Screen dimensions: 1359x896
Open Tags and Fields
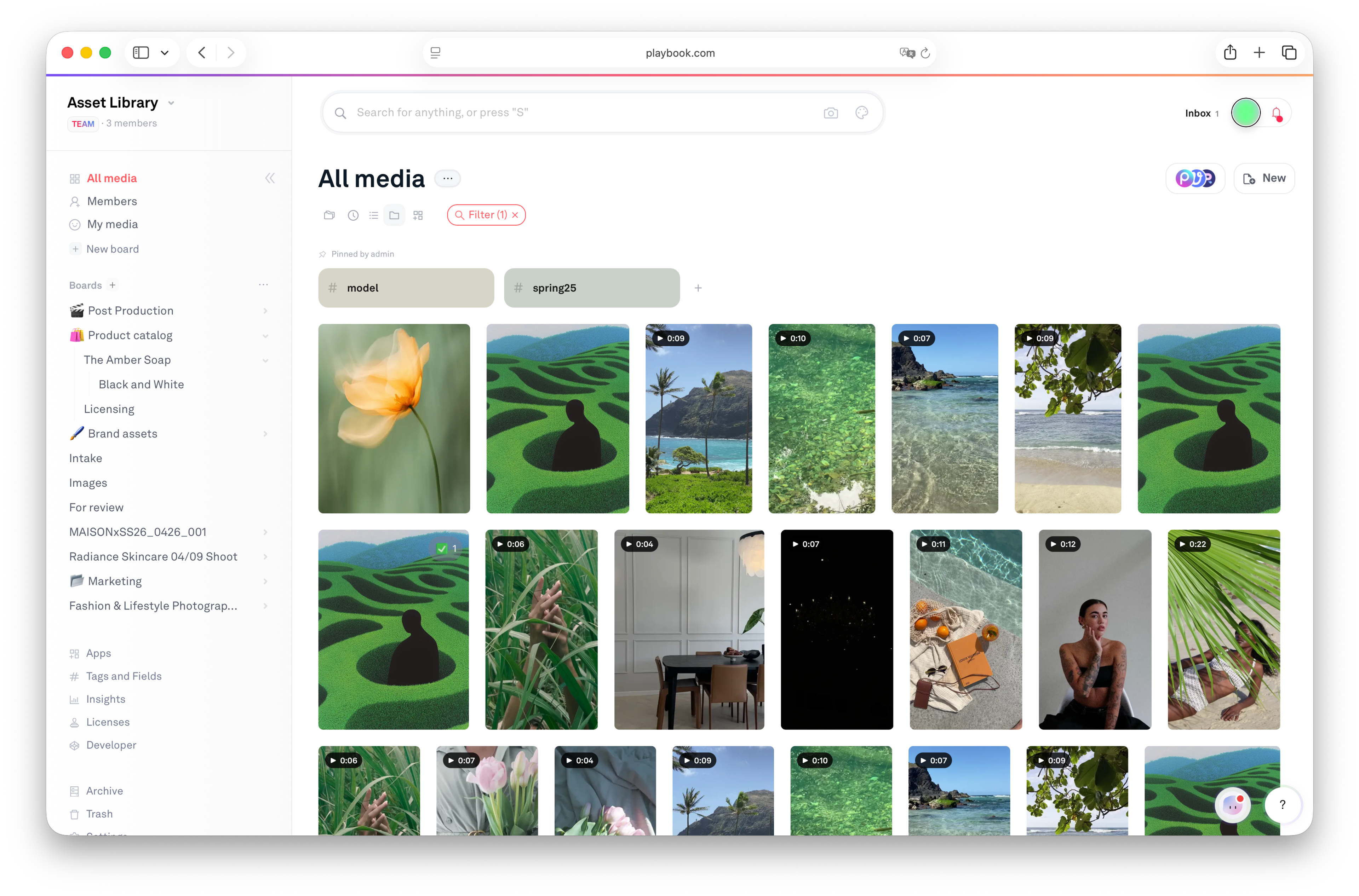[x=124, y=677]
